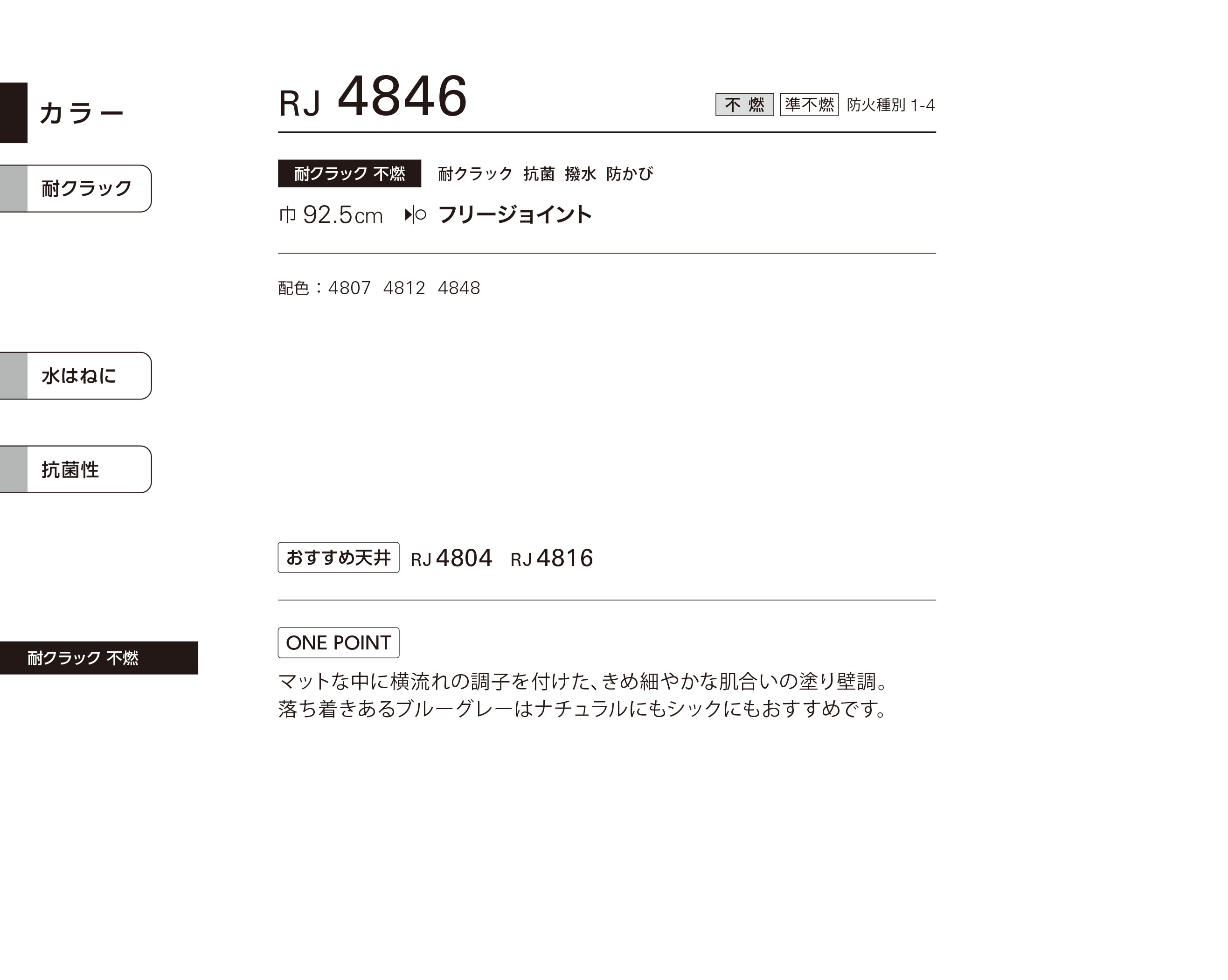The height and width of the screenshot is (980, 1228).
Task: Click the black 耐クラック 不燃 header label
Action: (349, 173)
